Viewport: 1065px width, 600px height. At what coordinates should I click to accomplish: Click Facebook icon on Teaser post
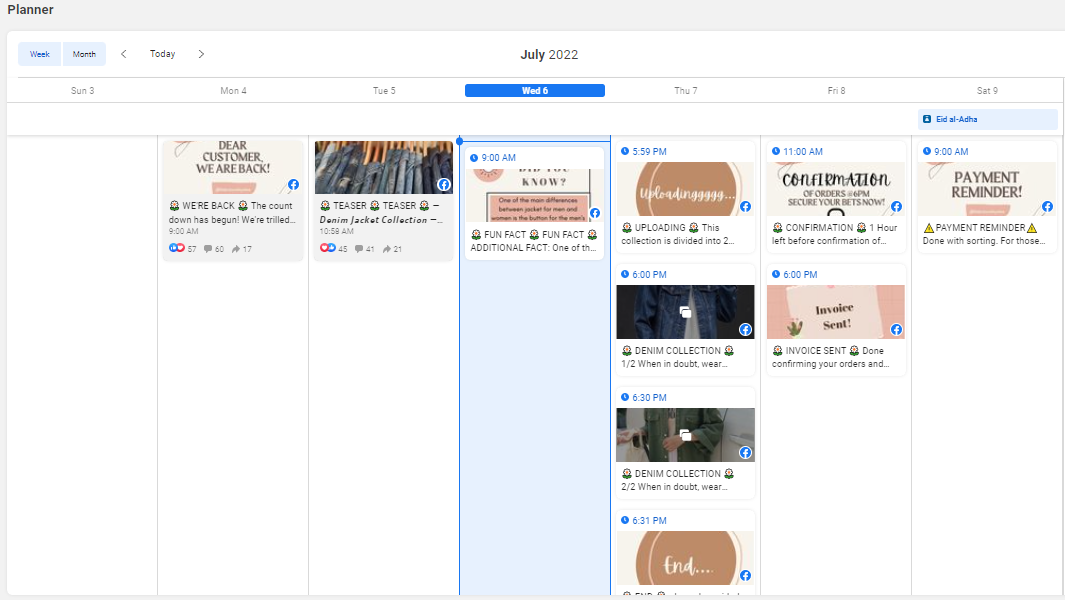coord(444,185)
